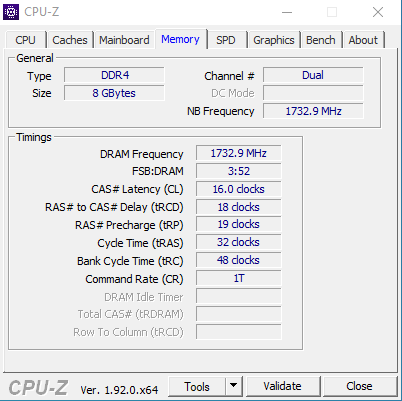Click the Ver. 1.92.0.x64 version text
The image size is (402, 401).
(119, 390)
